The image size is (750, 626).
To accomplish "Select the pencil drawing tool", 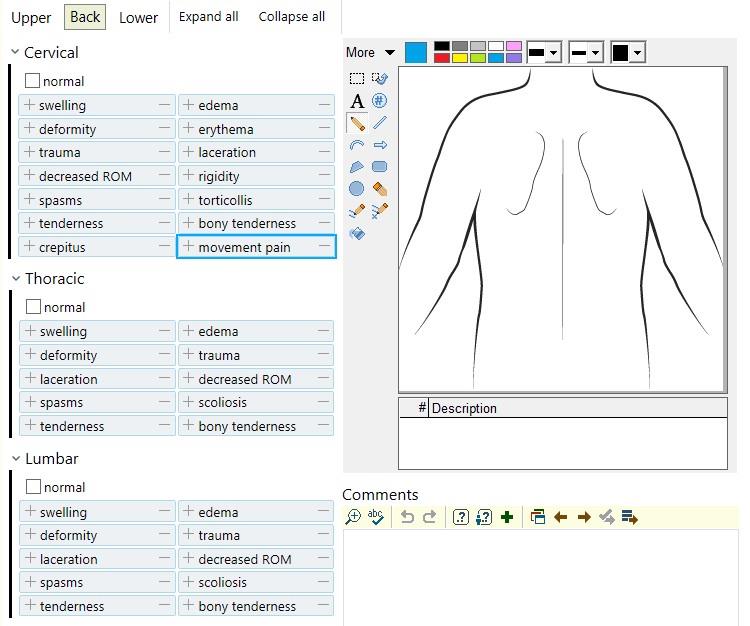I will [x=357, y=123].
